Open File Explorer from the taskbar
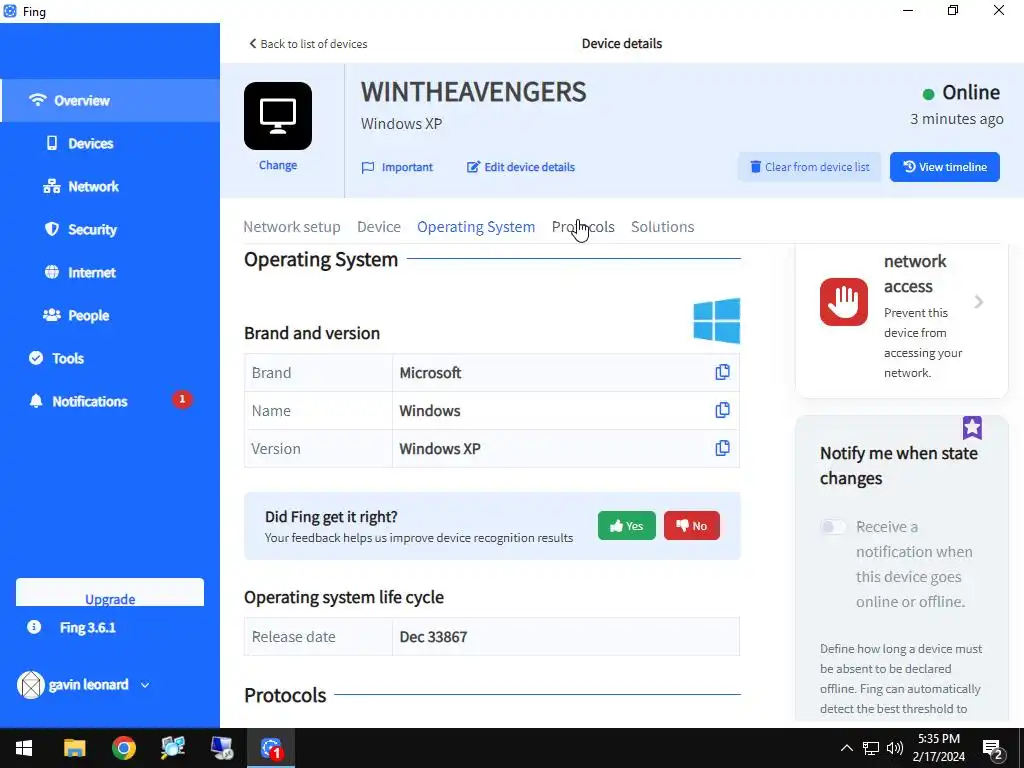 (74, 748)
